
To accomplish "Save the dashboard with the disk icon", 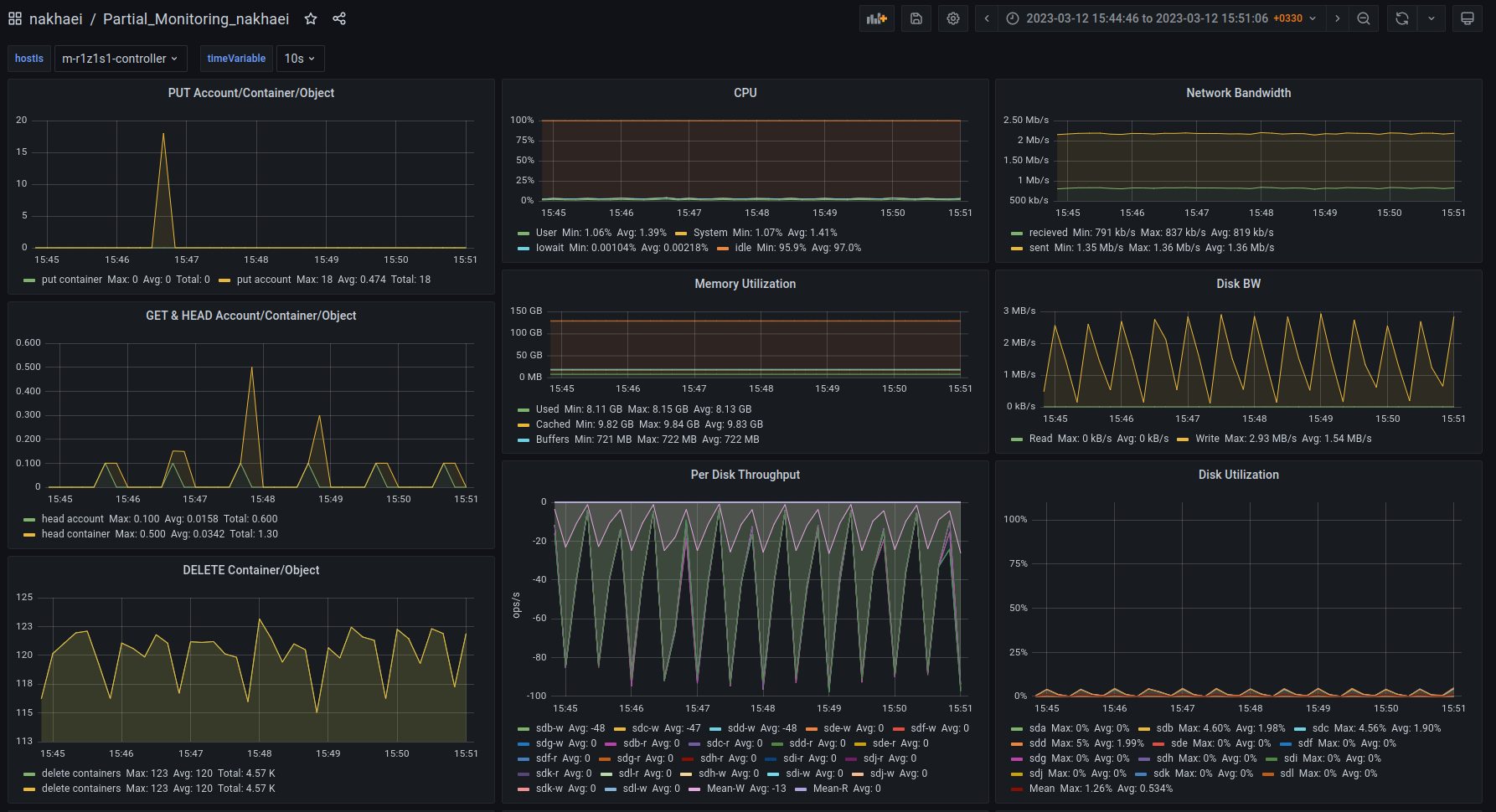I will click(916, 18).
